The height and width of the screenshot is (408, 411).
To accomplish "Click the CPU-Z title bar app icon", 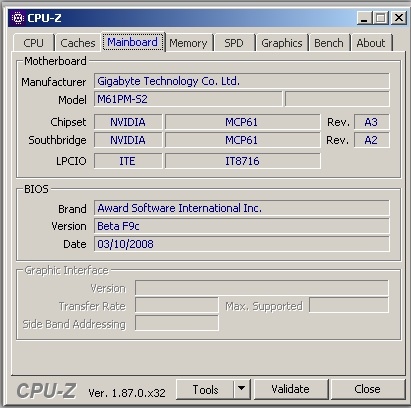I will (x=17, y=18).
